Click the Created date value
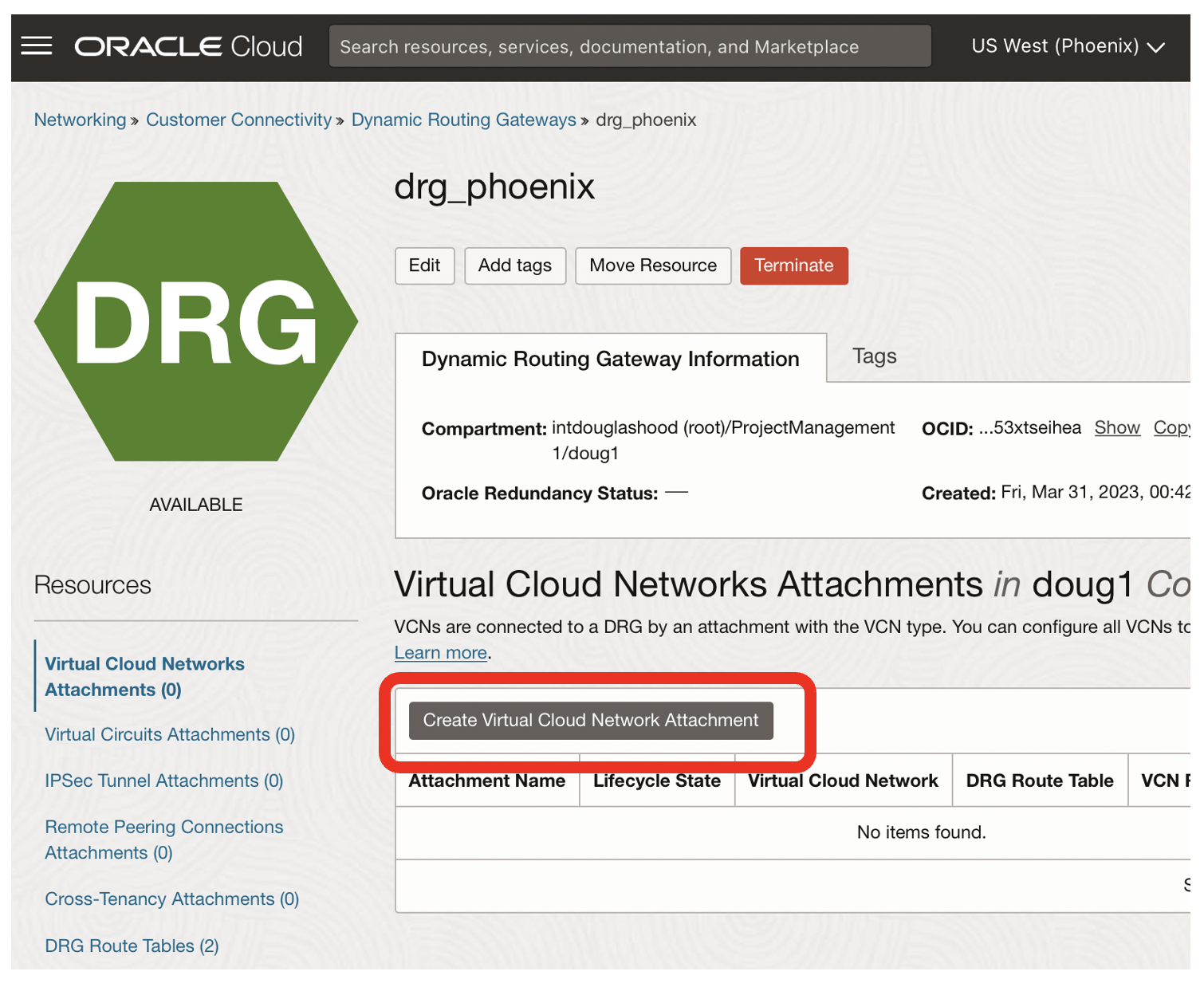Viewport: 1204px width, 987px height. tap(1096, 493)
